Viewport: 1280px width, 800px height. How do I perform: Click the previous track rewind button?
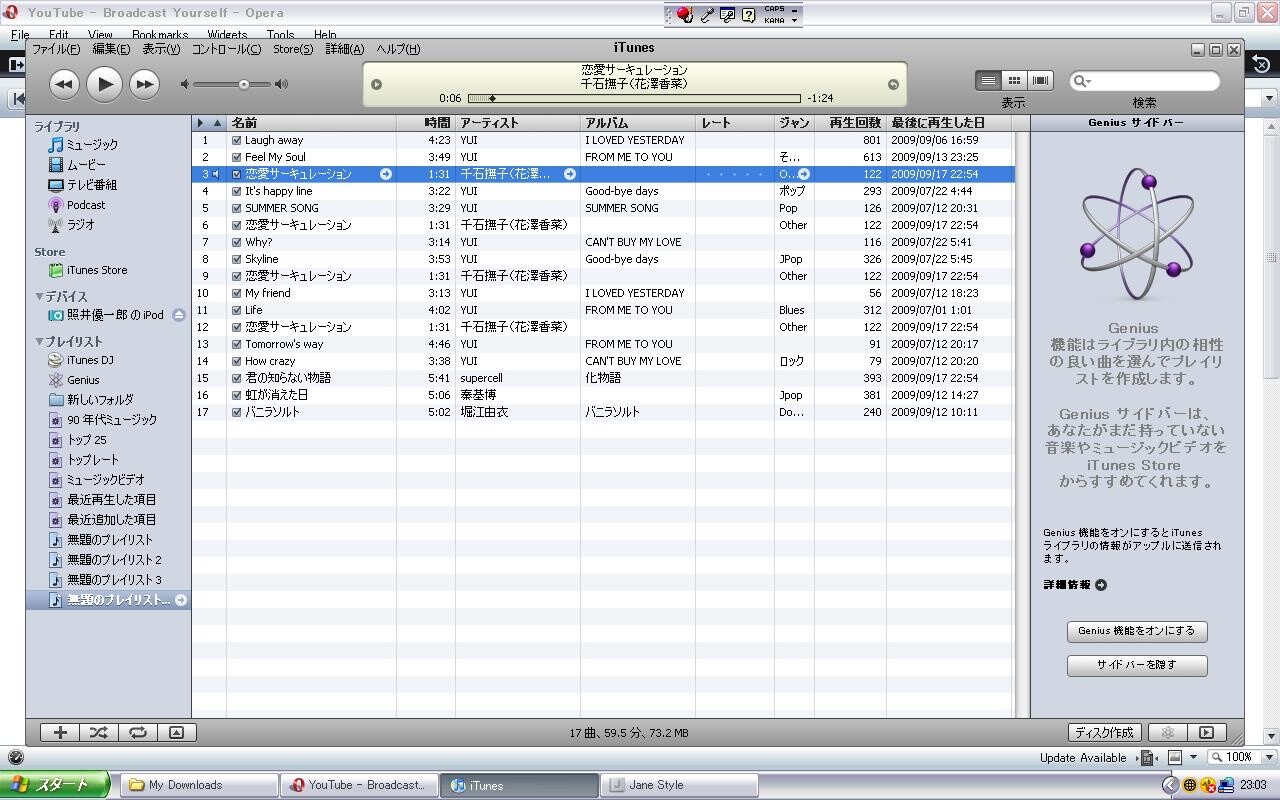pyautogui.click(x=64, y=84)
